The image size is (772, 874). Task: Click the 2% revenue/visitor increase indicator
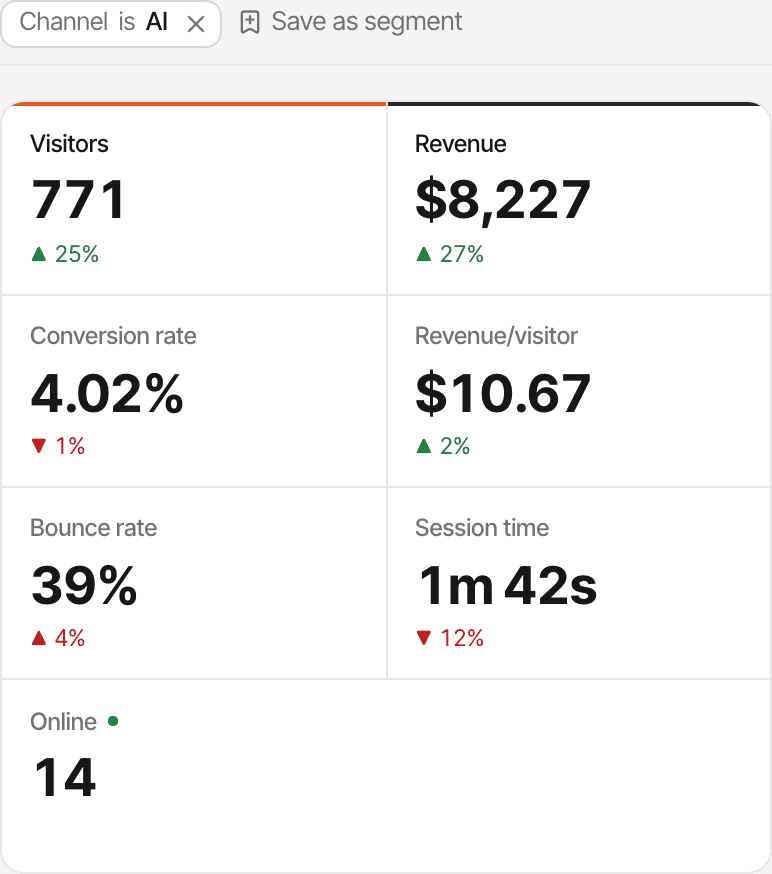click(443, 446)
